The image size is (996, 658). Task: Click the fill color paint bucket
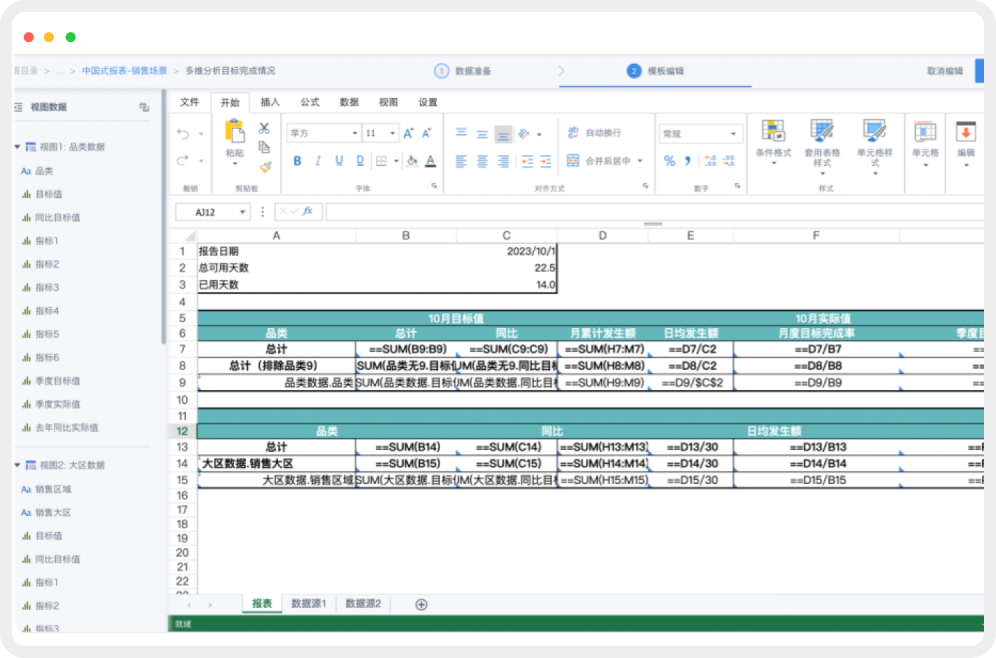coord(409,161)
